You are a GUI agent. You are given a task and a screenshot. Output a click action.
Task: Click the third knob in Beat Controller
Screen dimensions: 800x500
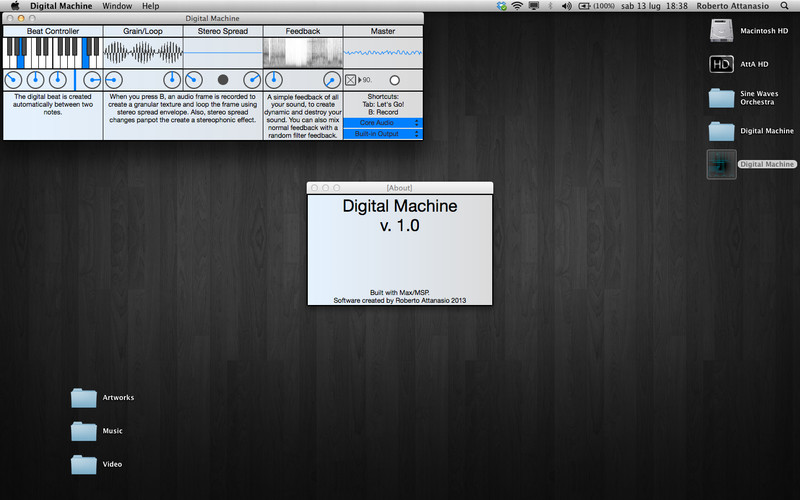58,80
